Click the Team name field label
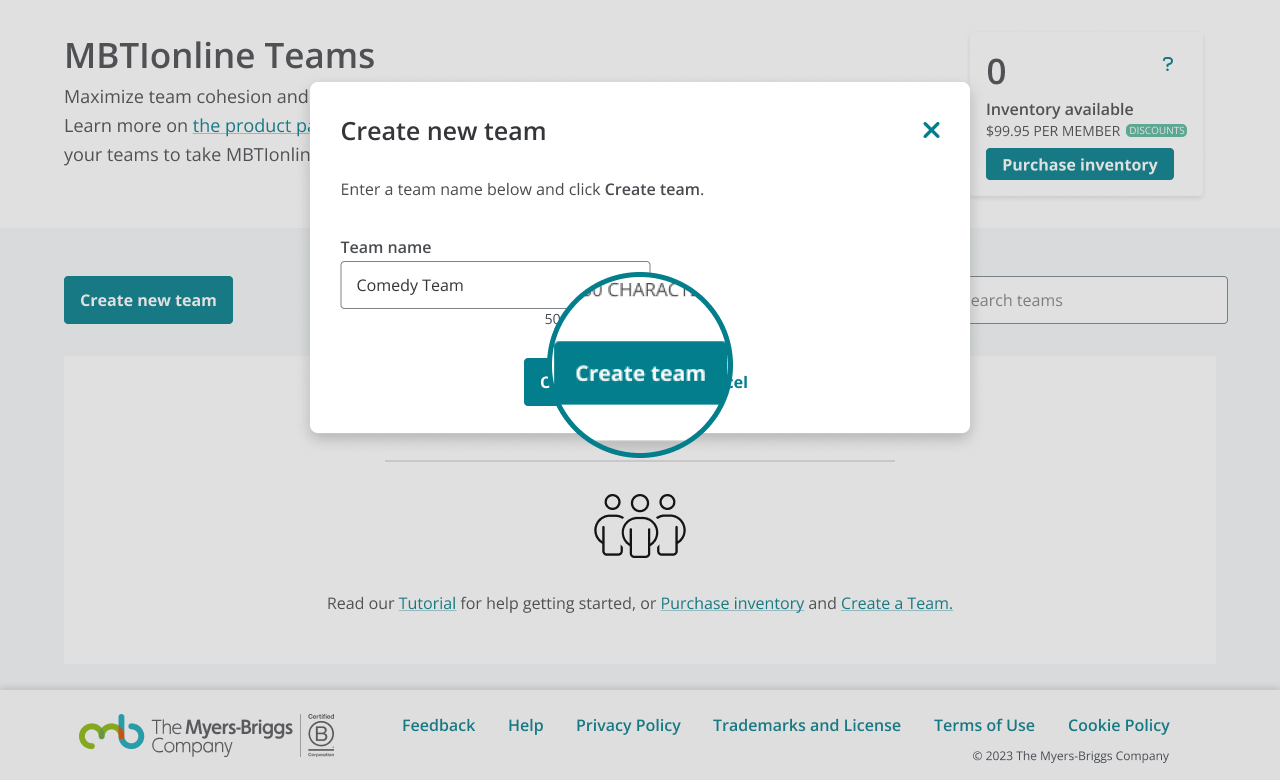Viewport: 1280px width, 780px height. click(386, 247)
